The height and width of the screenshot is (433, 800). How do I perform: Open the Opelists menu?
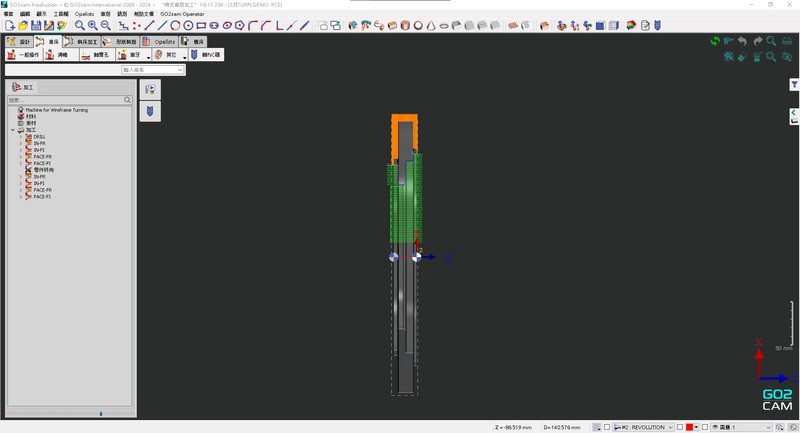coord(84,14)
